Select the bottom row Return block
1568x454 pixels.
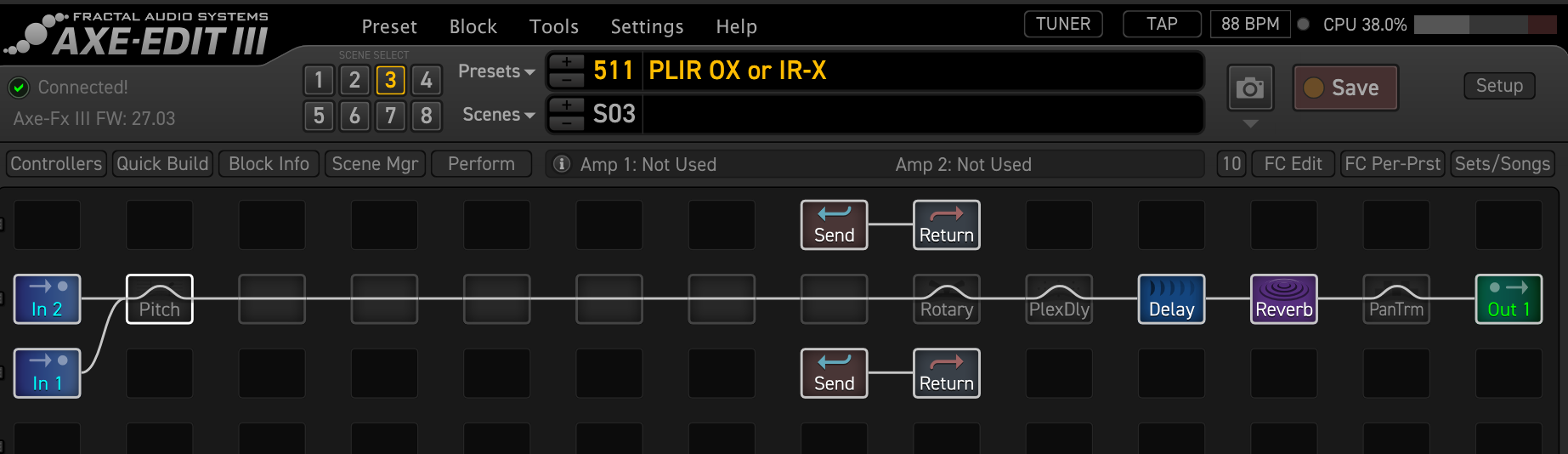click(946, 373)
